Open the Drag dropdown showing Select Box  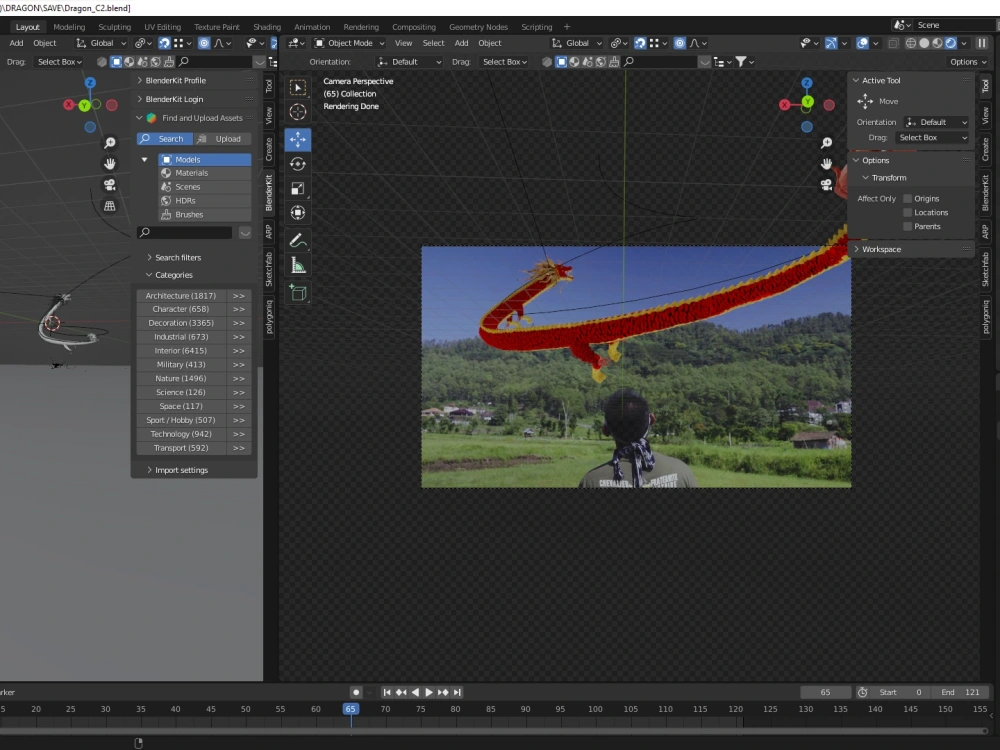coord(505,61)
